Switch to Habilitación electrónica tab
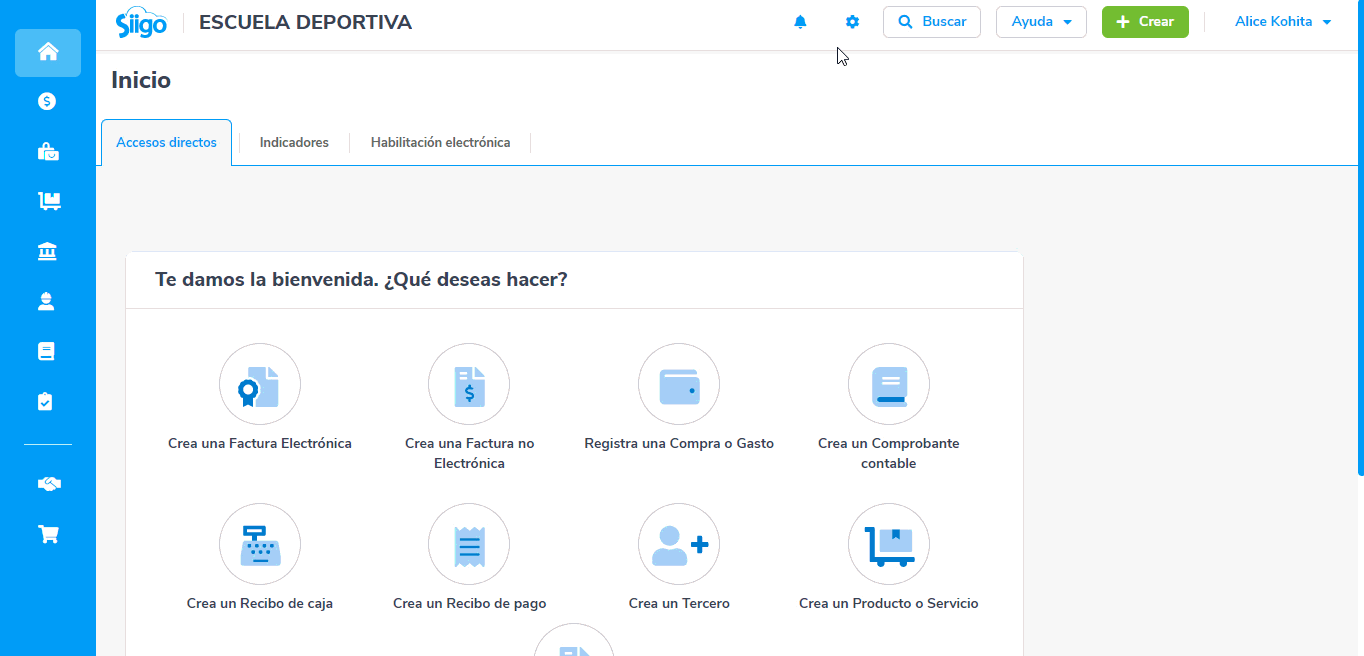Viewport: 1364px width, 656px height. pos(440,143)
